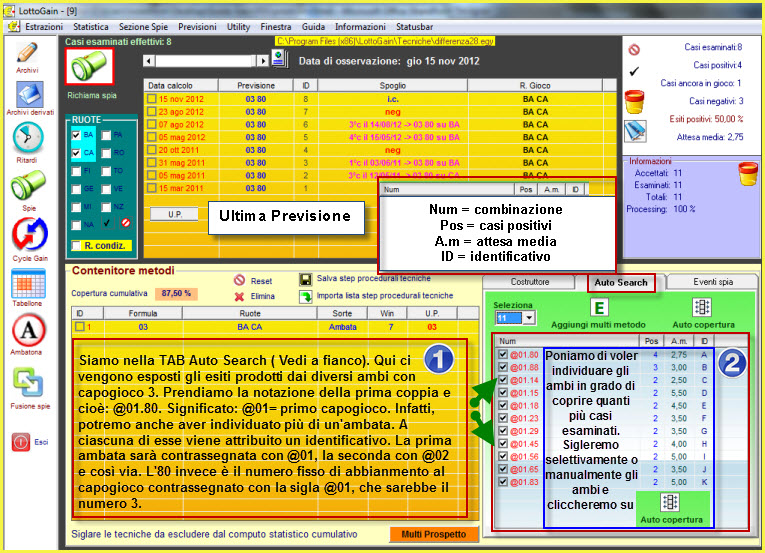Open Fusione spie sidebar icon

[28, 382]
